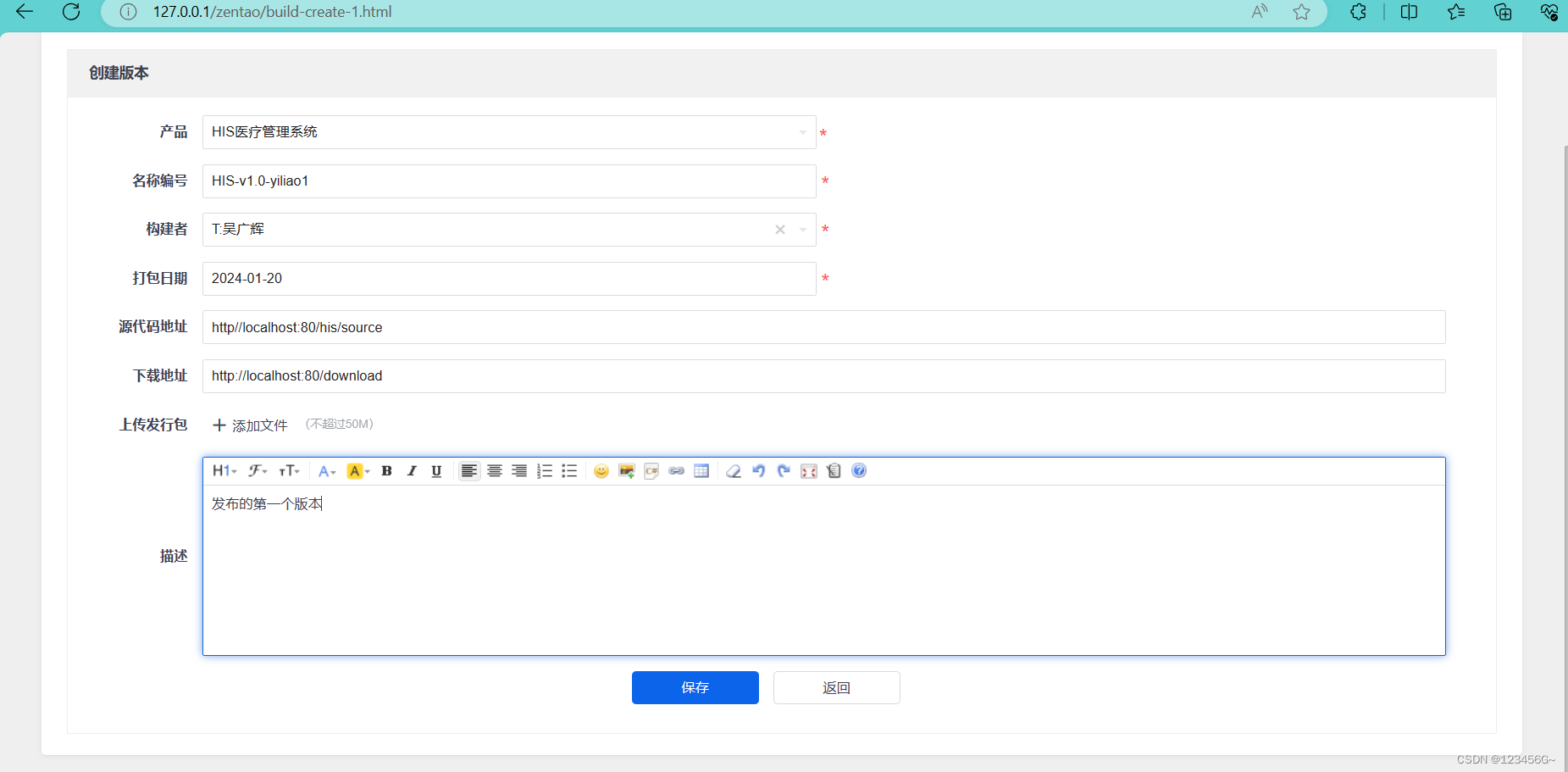1568x772 pixels.
Task: Open the font family dropdown in editor
Action: (258, 471)
